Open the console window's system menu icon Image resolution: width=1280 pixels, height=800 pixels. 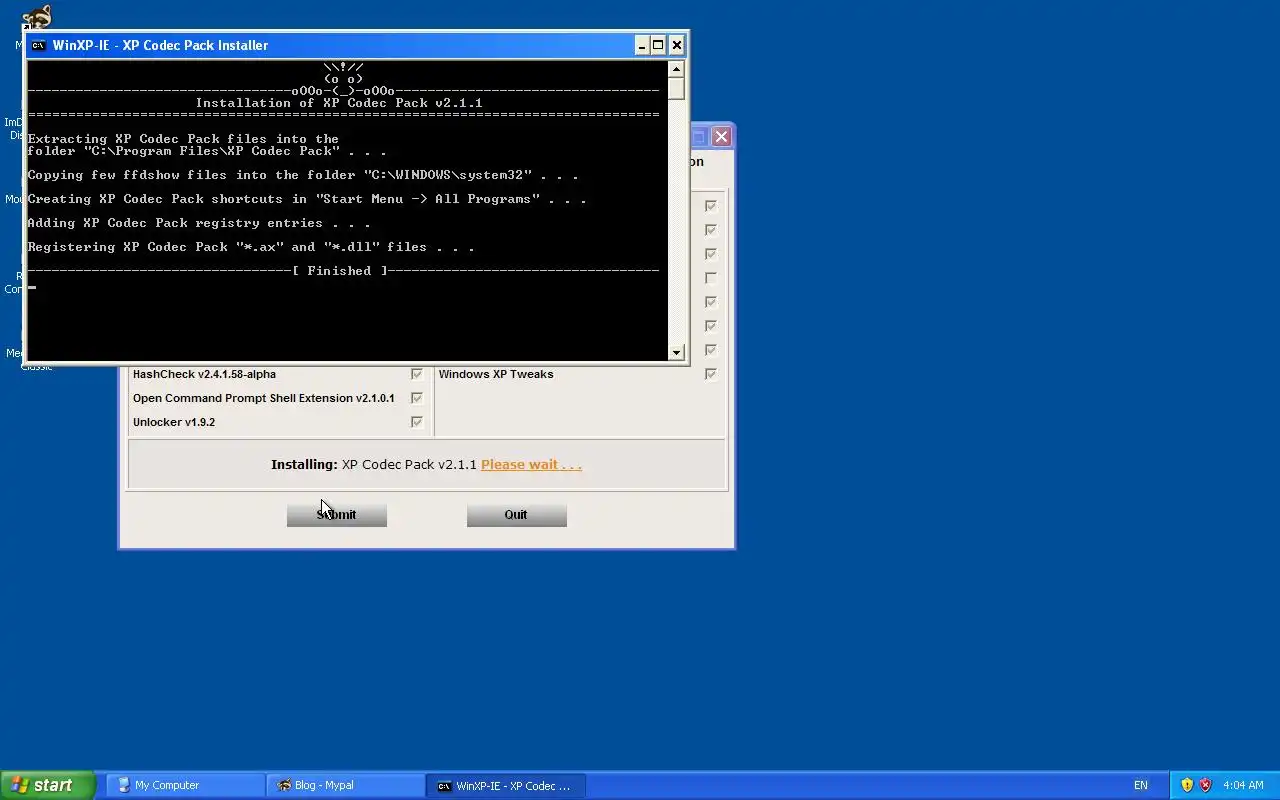coord(38,45)
